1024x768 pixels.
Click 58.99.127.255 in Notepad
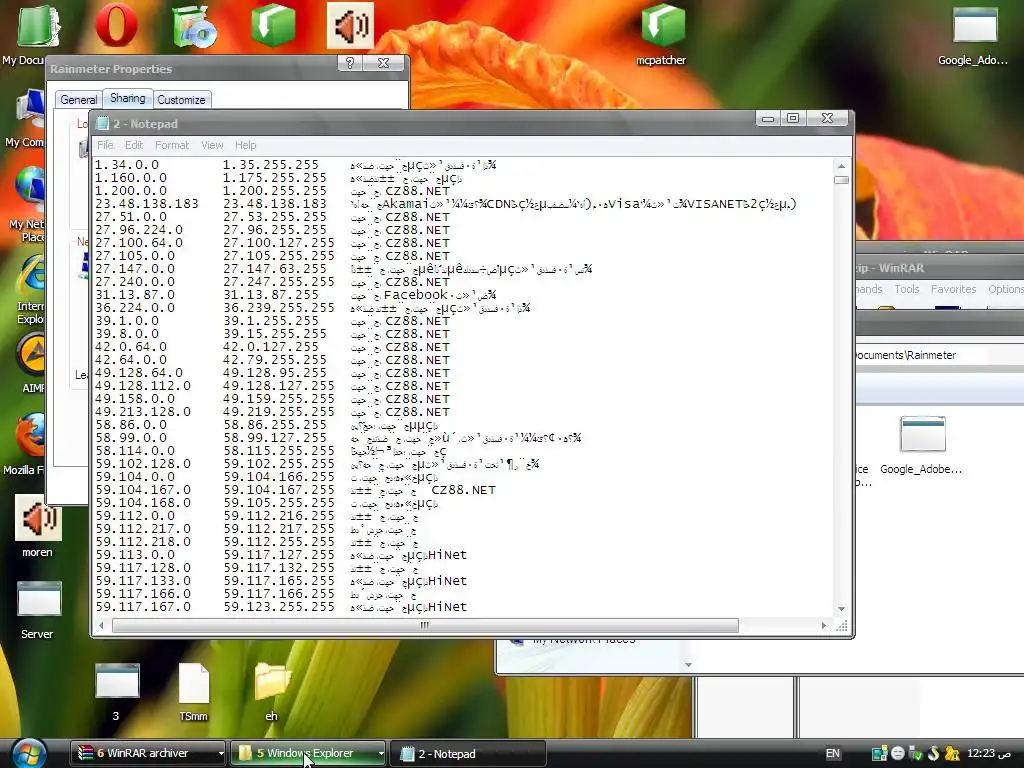pos(275,438)
